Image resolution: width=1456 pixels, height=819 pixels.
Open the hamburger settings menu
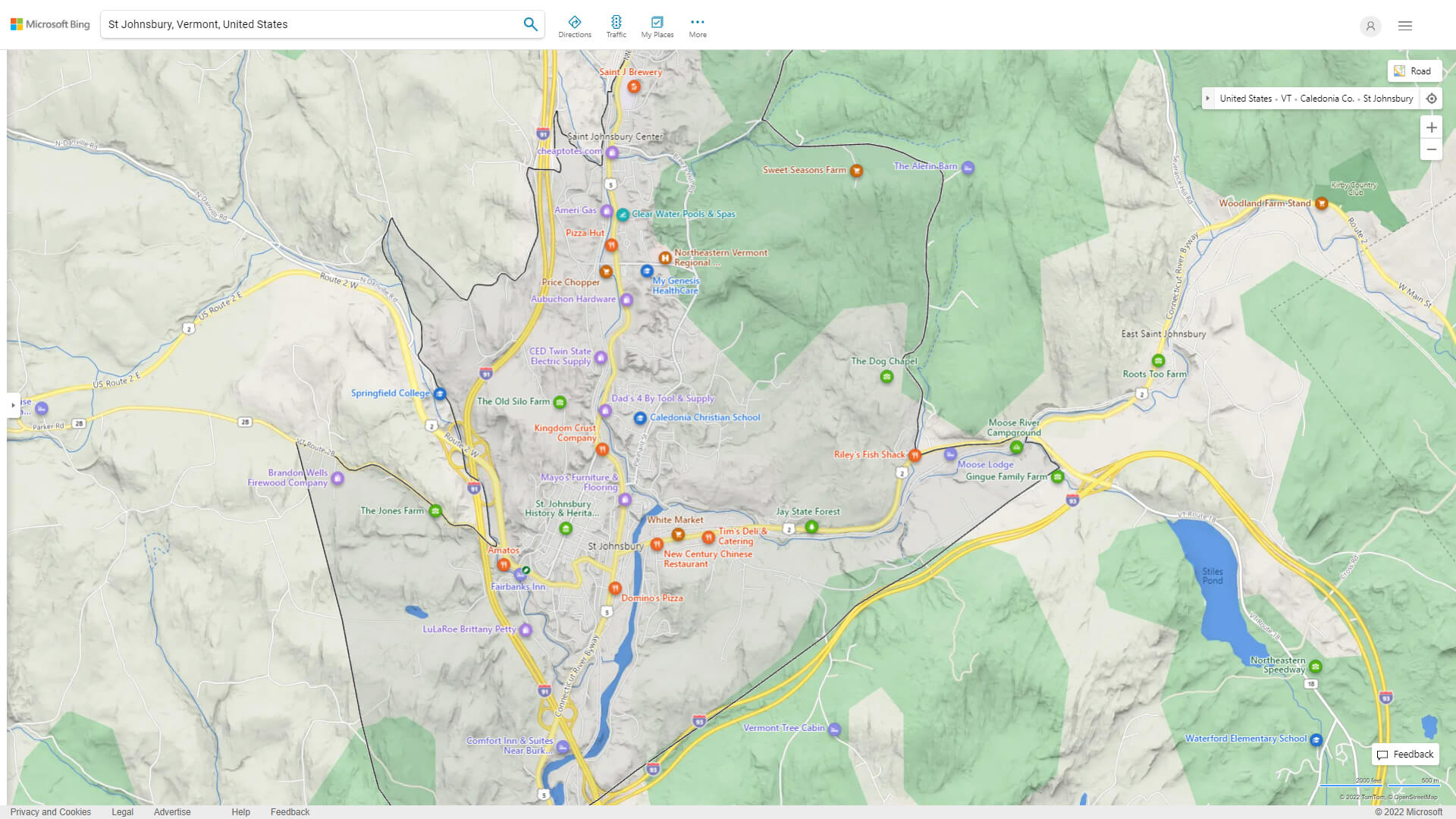(1404, 26)
